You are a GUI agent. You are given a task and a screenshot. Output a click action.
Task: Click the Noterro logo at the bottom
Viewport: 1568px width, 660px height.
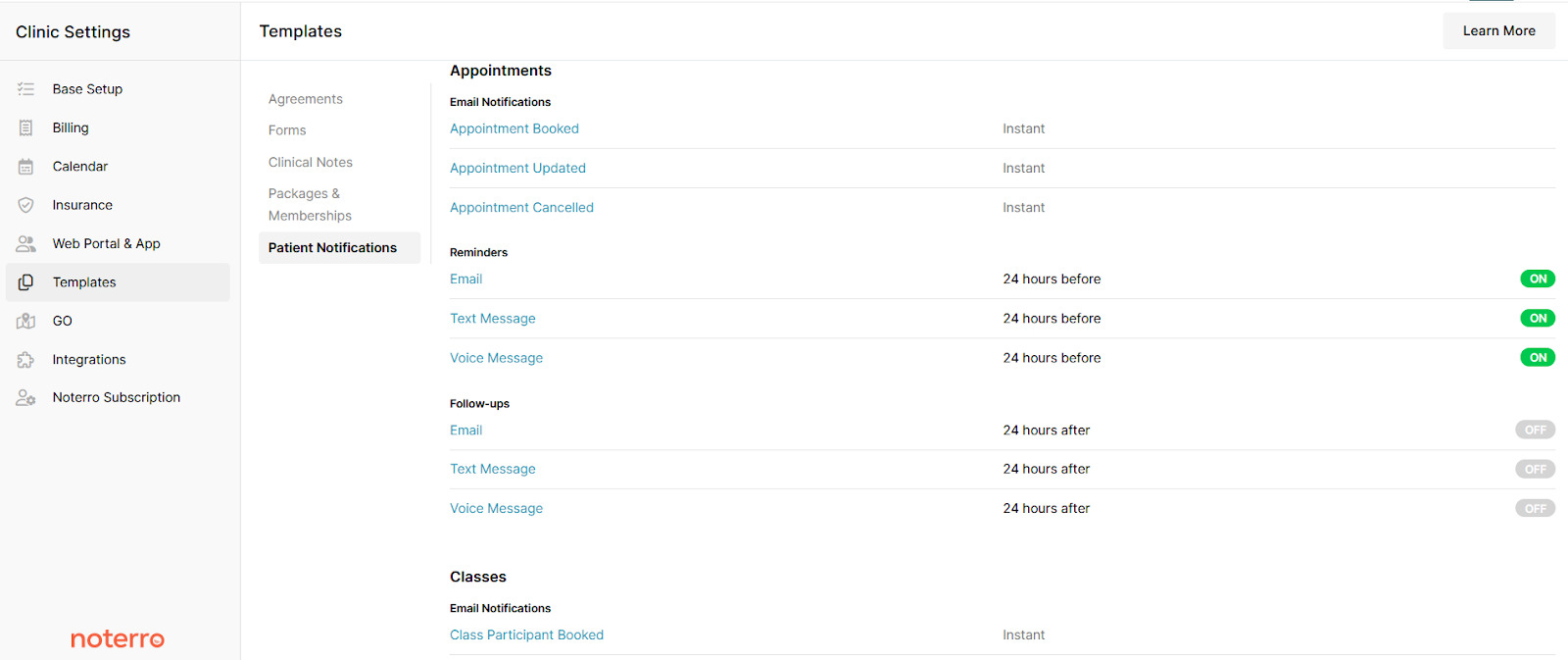click(x=117, y=638)
